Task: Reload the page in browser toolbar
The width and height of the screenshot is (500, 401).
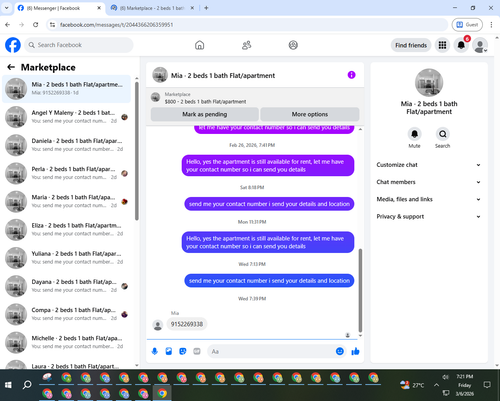Action: pyautogui.click(x=36, y=25)
